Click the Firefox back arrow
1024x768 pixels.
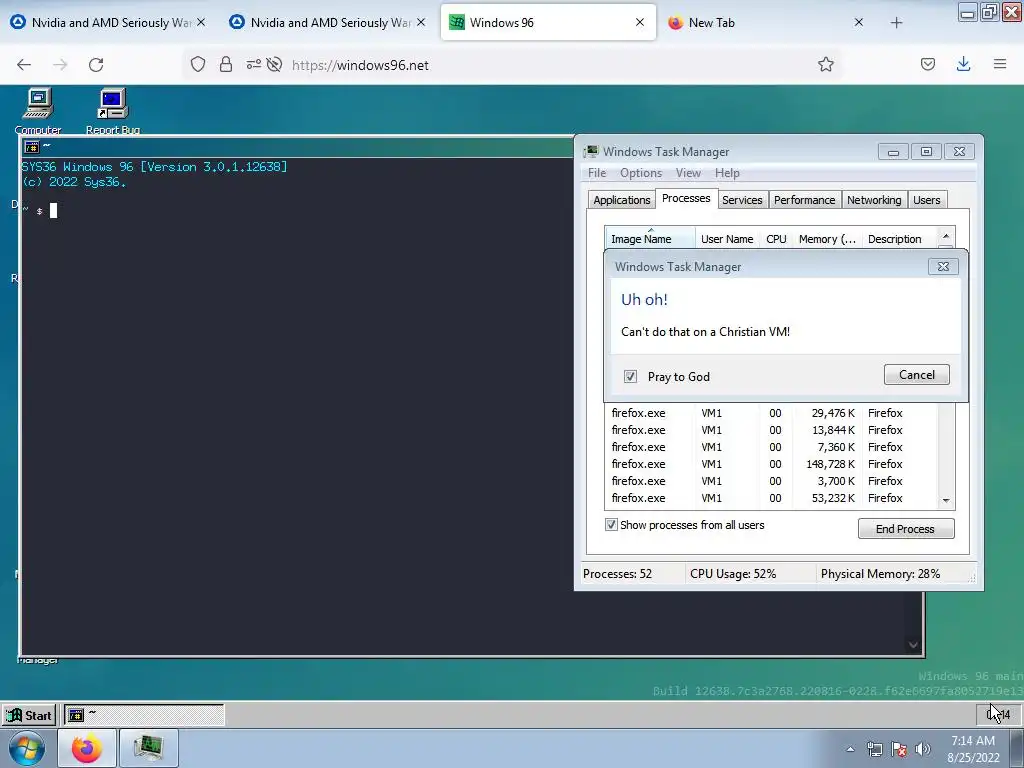[x=24, y=65]
